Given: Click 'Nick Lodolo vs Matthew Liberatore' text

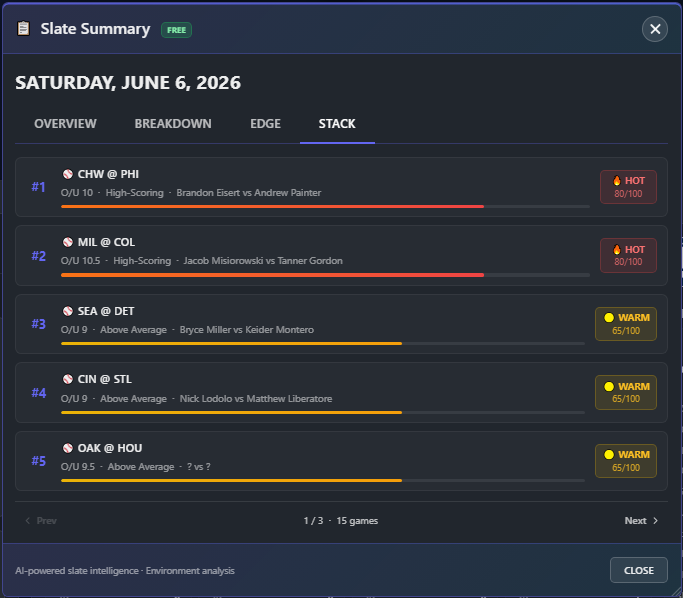Looking at the screenshot, I should pyautogui.click(x=256, y=399).
